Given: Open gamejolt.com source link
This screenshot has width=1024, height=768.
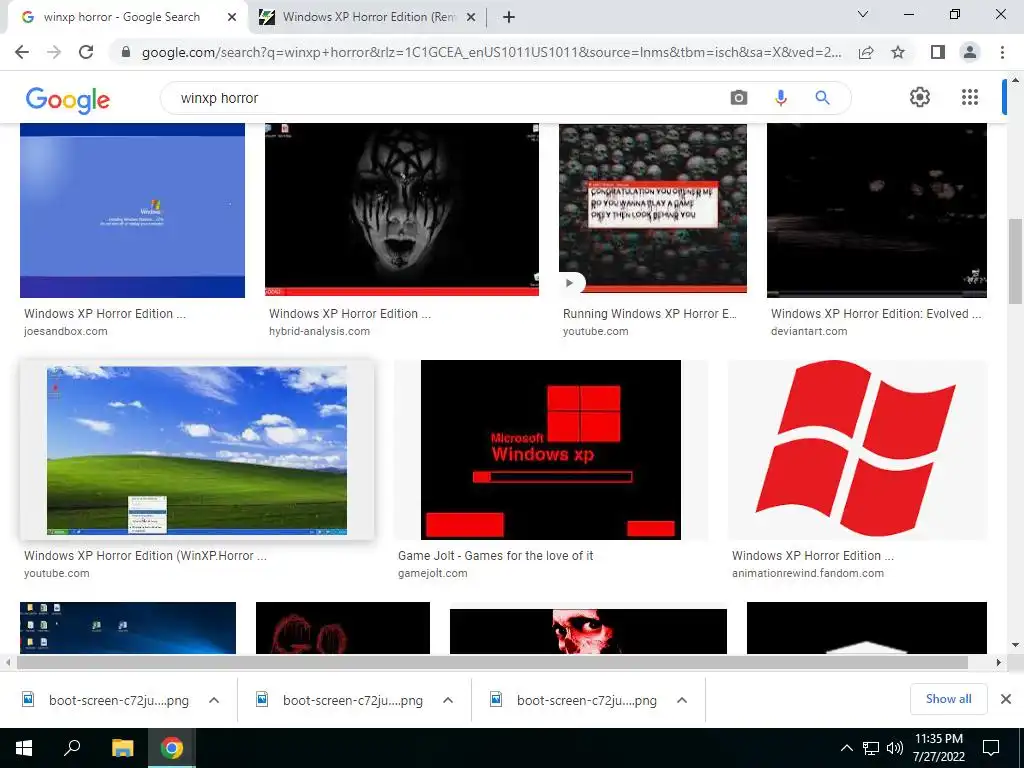Looking at the screenshot, I should tap(432, 573).
